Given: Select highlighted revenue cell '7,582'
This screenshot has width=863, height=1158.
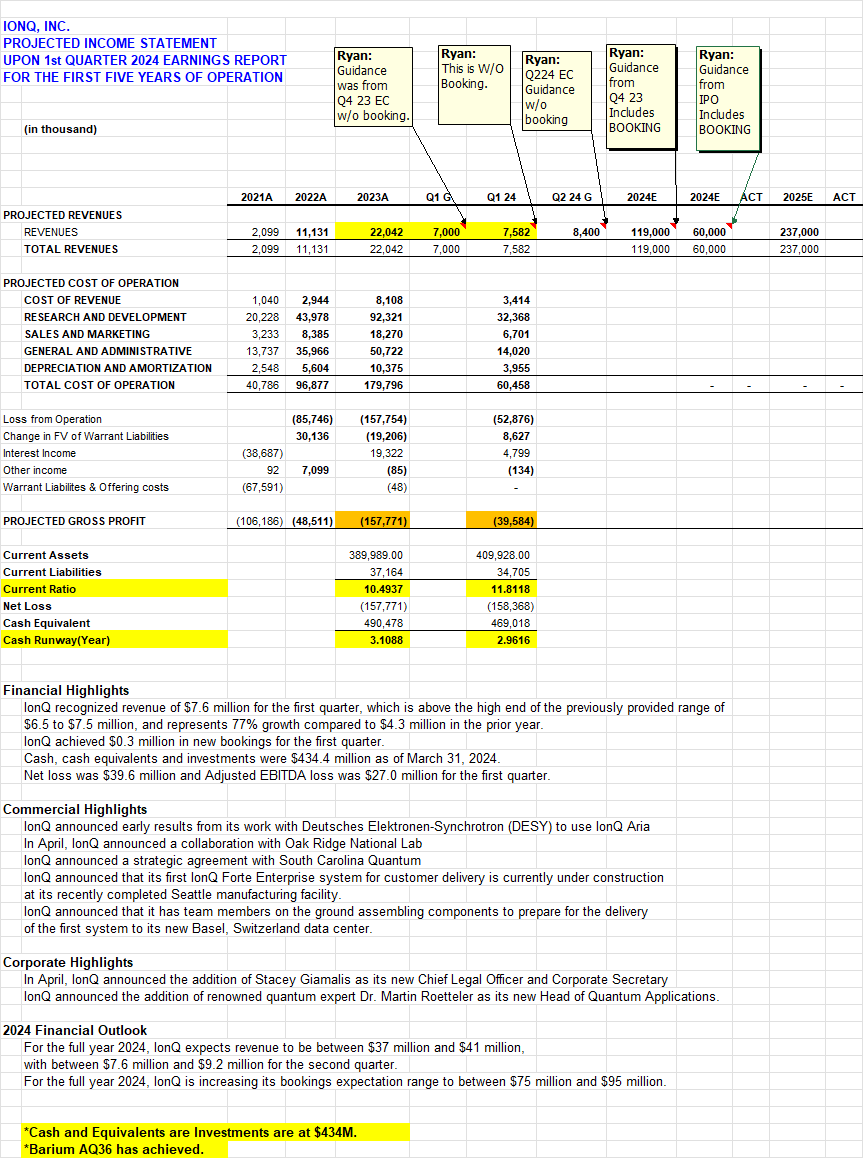Looking at the screenshot, I should pyautogui.click(x=501, y=232).
